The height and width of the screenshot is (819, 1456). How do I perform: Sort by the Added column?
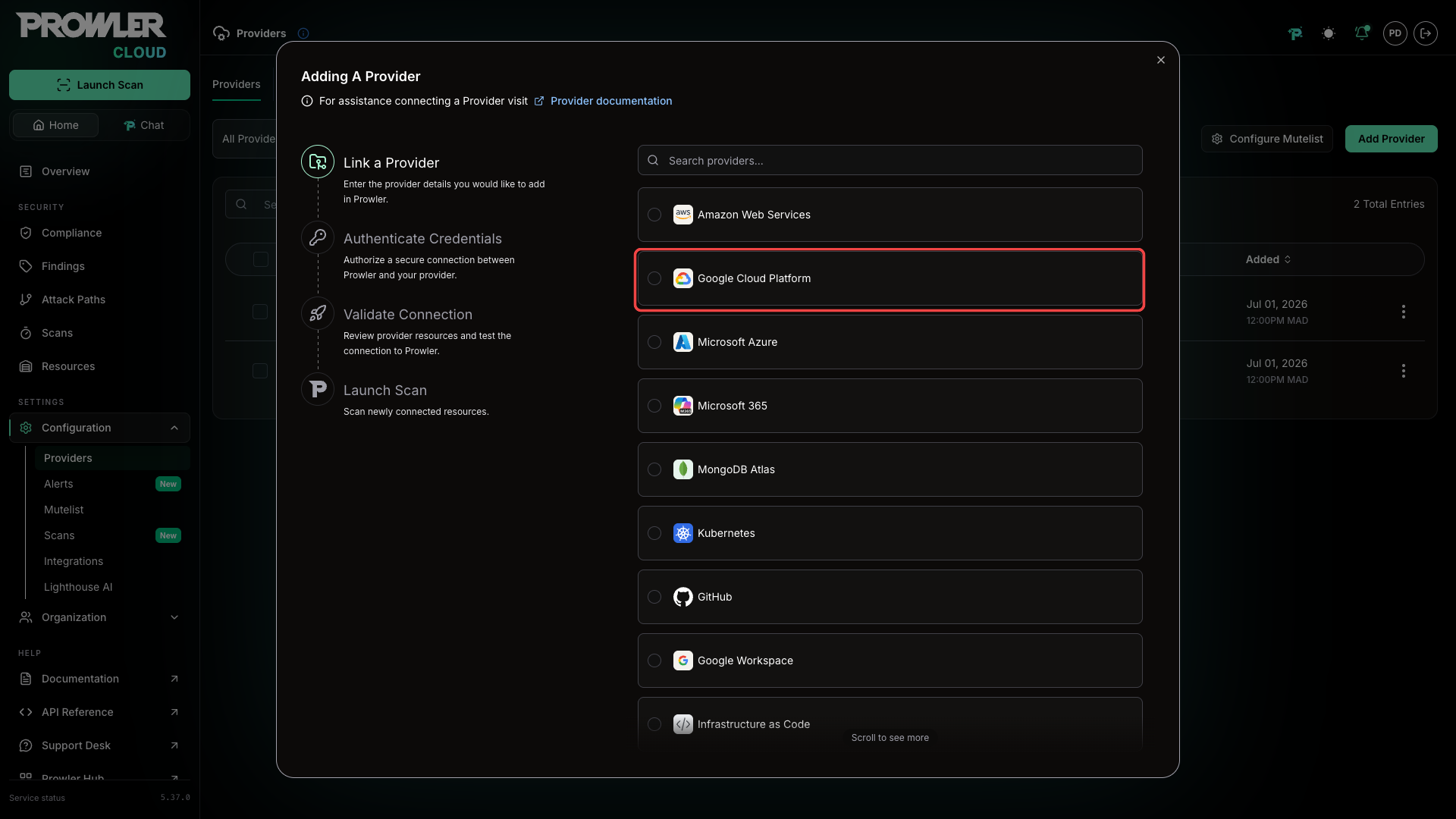(1268, 259)
